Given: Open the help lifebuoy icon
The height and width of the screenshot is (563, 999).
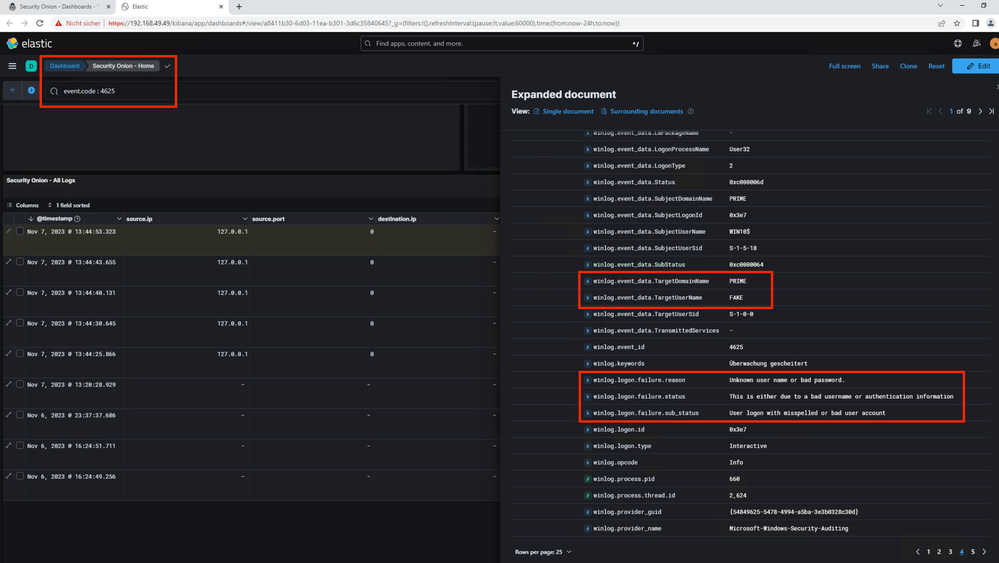Looking at the screenshot, I should (958, 43).
